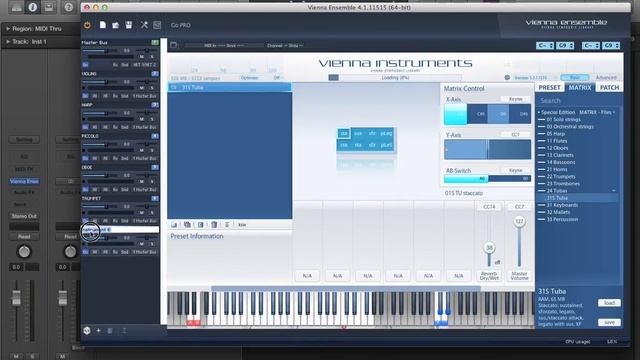The width and height of the screenshot is (640, 360).
Task: Expand the Track: Inst 1 disclosure triangle
Action: click(x=8, y=42)
